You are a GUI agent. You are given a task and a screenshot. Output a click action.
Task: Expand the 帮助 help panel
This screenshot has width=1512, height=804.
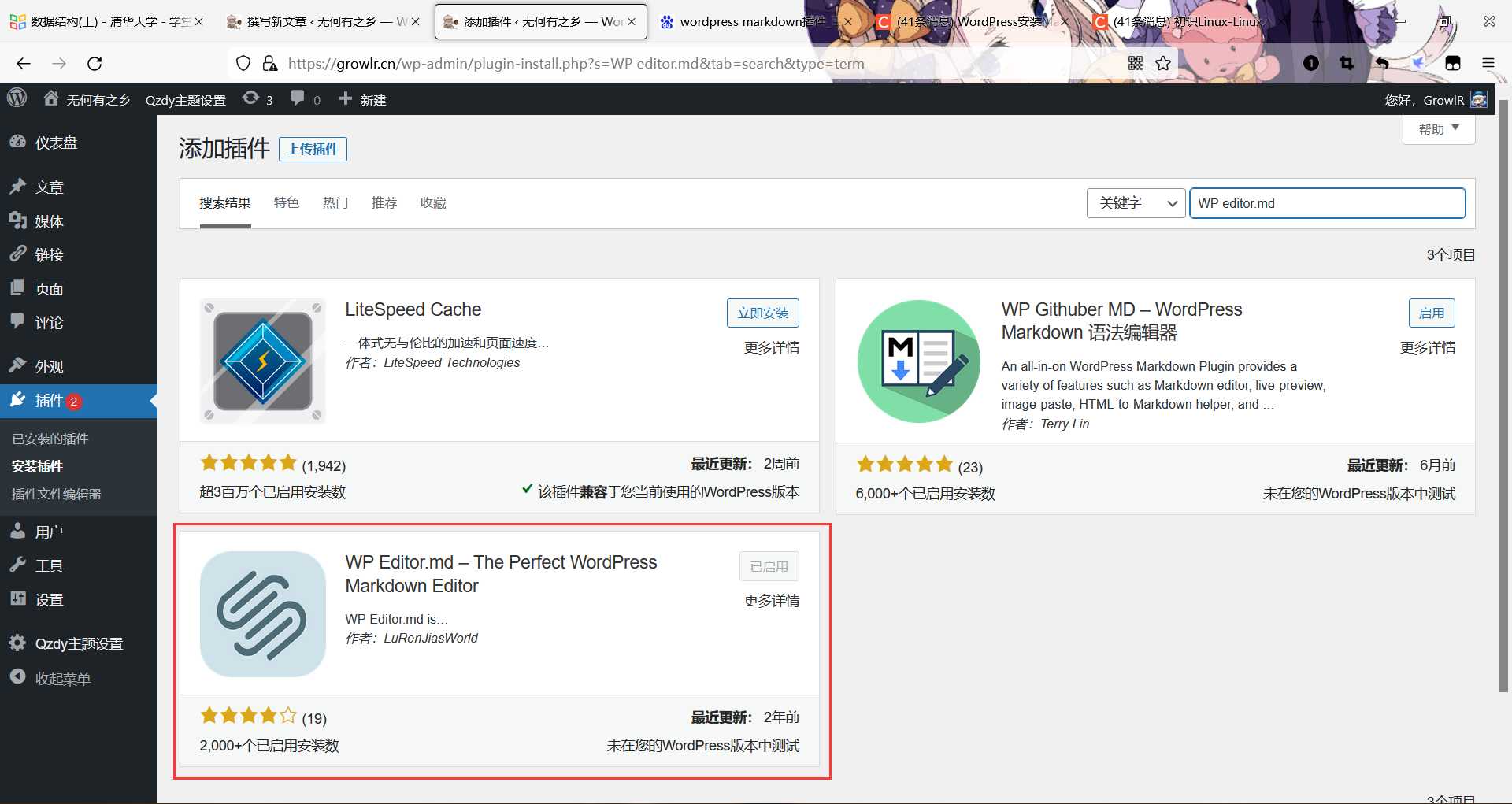pyautogui.click(x=1439, y=129)
